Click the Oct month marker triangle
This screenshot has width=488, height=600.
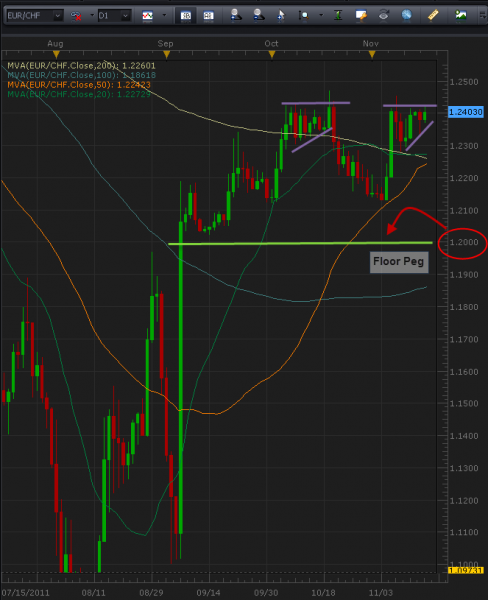[x=272, y=55]
